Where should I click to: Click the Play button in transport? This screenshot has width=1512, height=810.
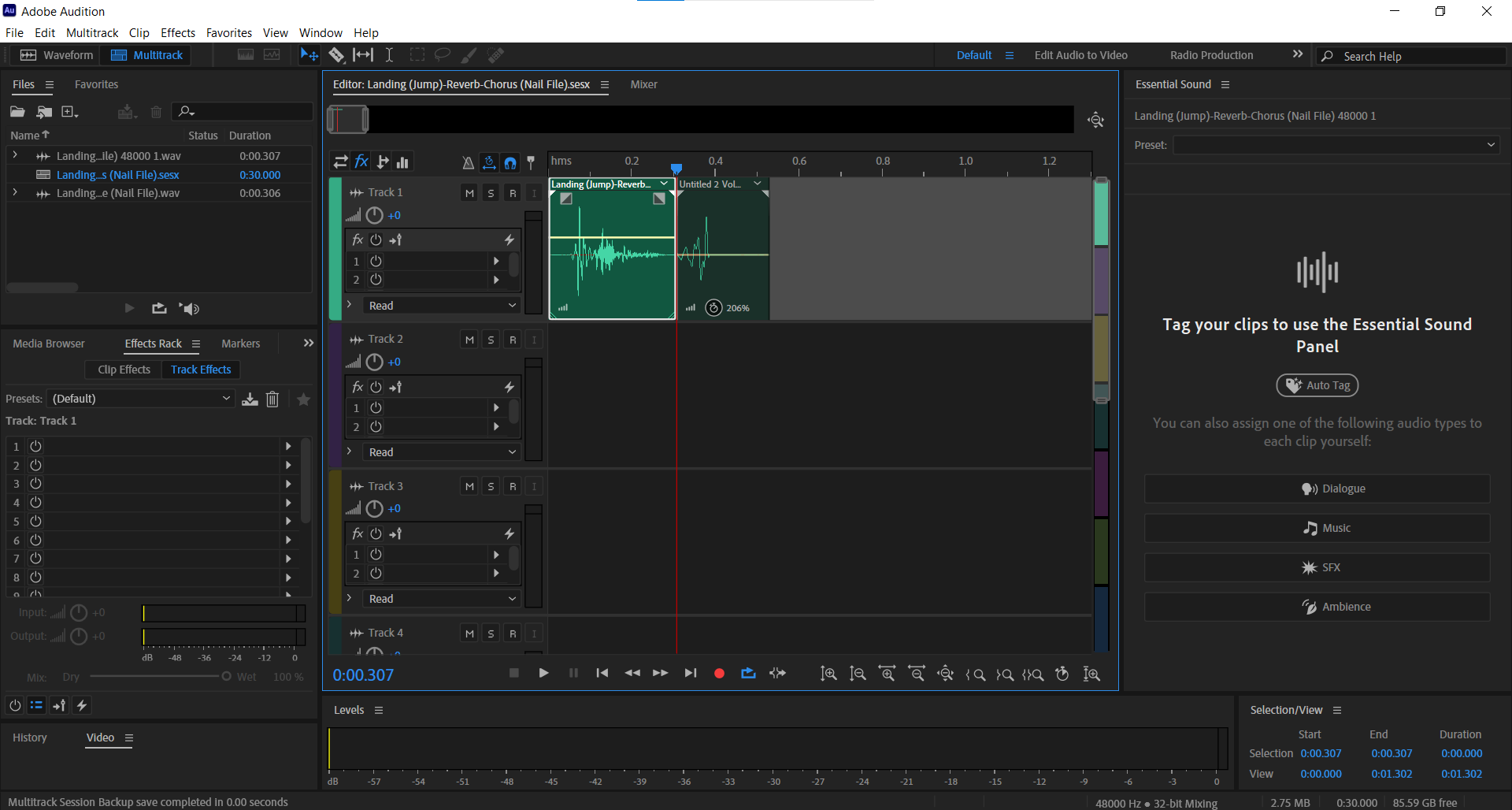[543, 673]
